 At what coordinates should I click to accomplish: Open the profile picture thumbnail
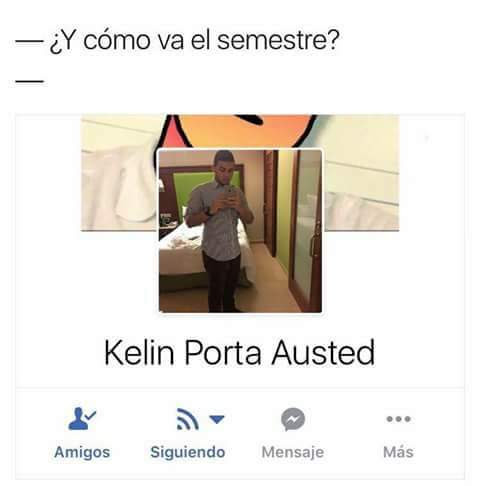[240, 231]
